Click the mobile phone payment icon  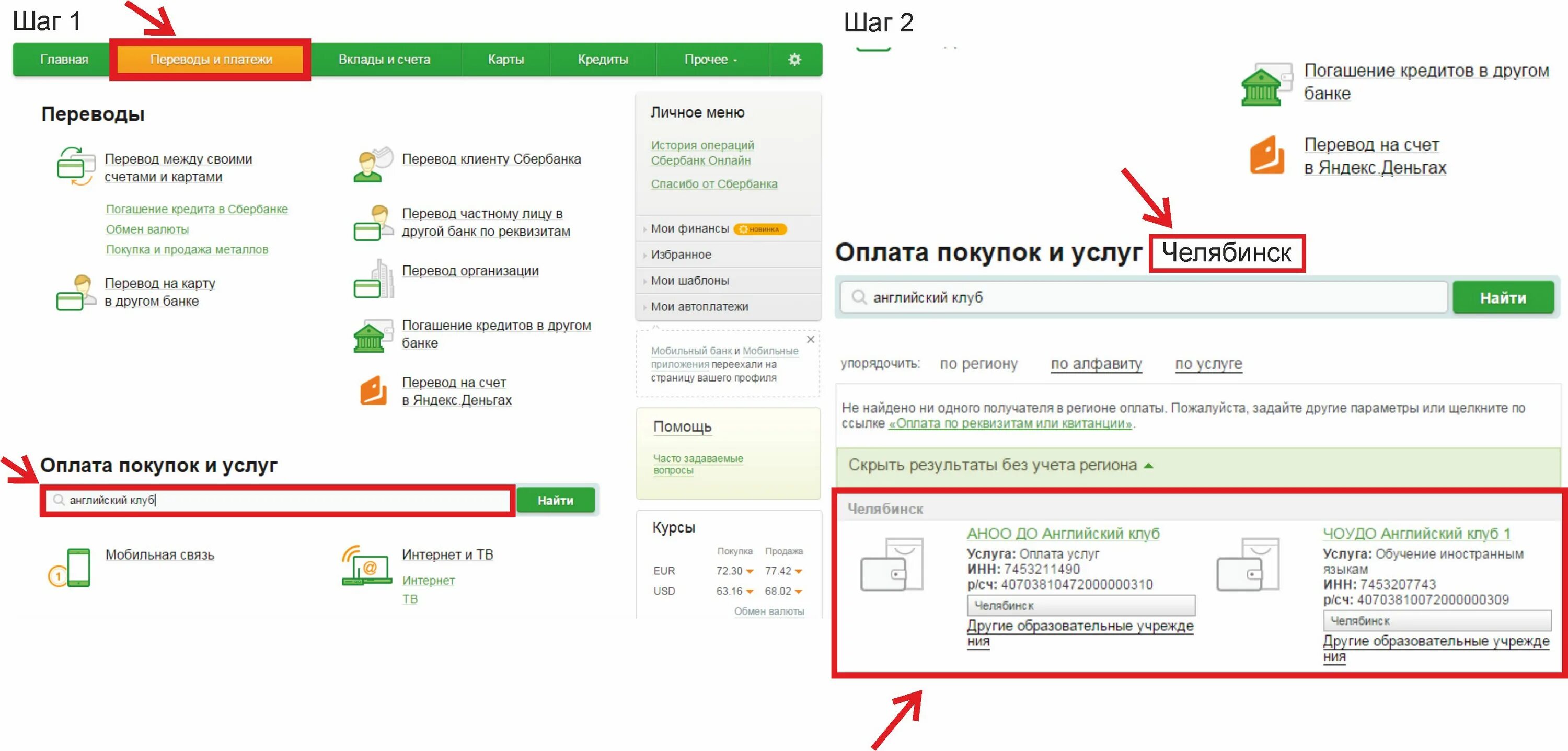point(70,567)
